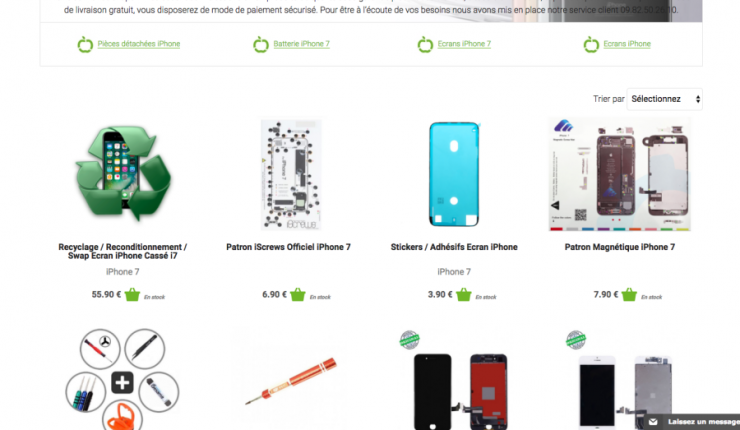Open the Laissez un message chat widget
The image size is (740, 430).
click(x=692, y=422)
